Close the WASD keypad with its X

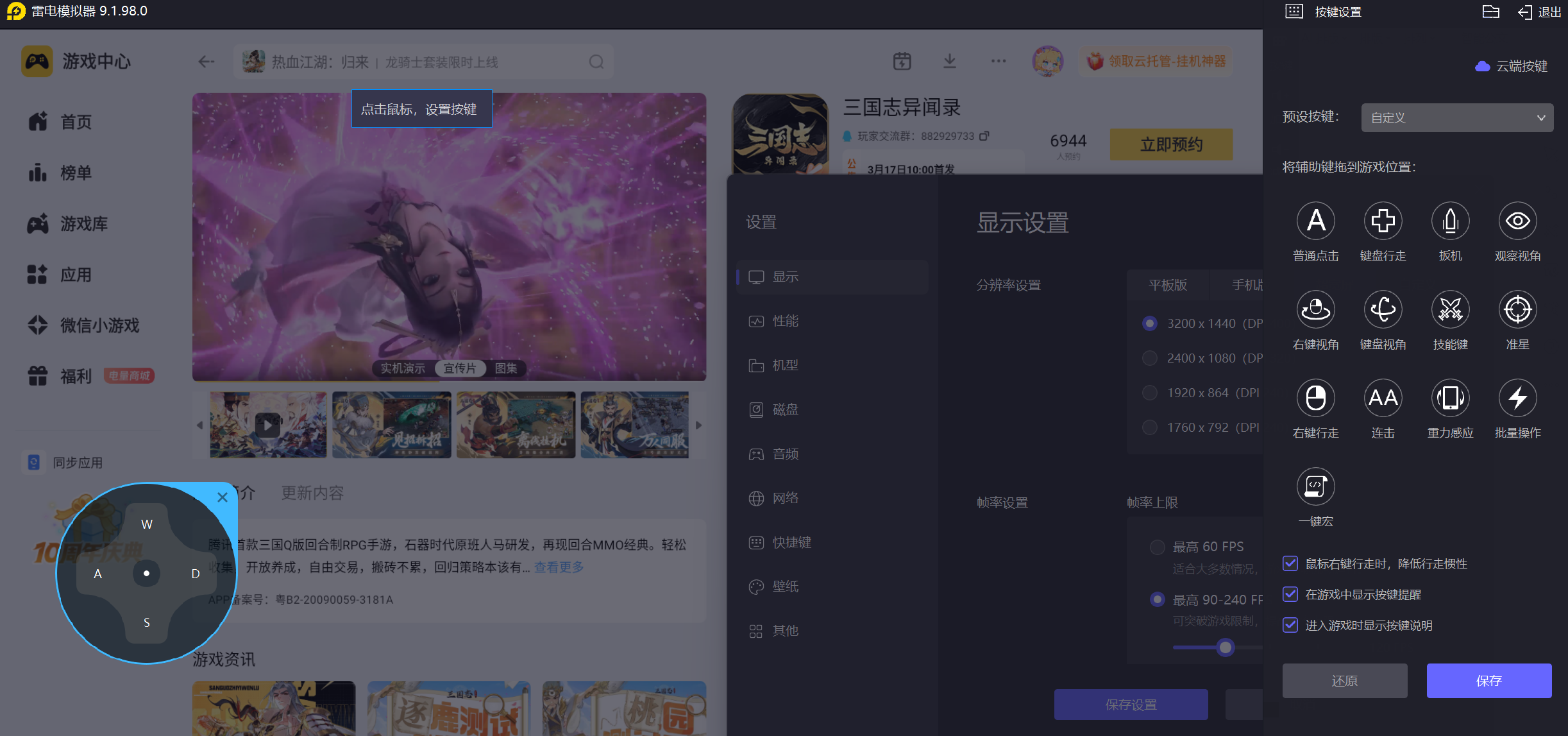point(223,497)
